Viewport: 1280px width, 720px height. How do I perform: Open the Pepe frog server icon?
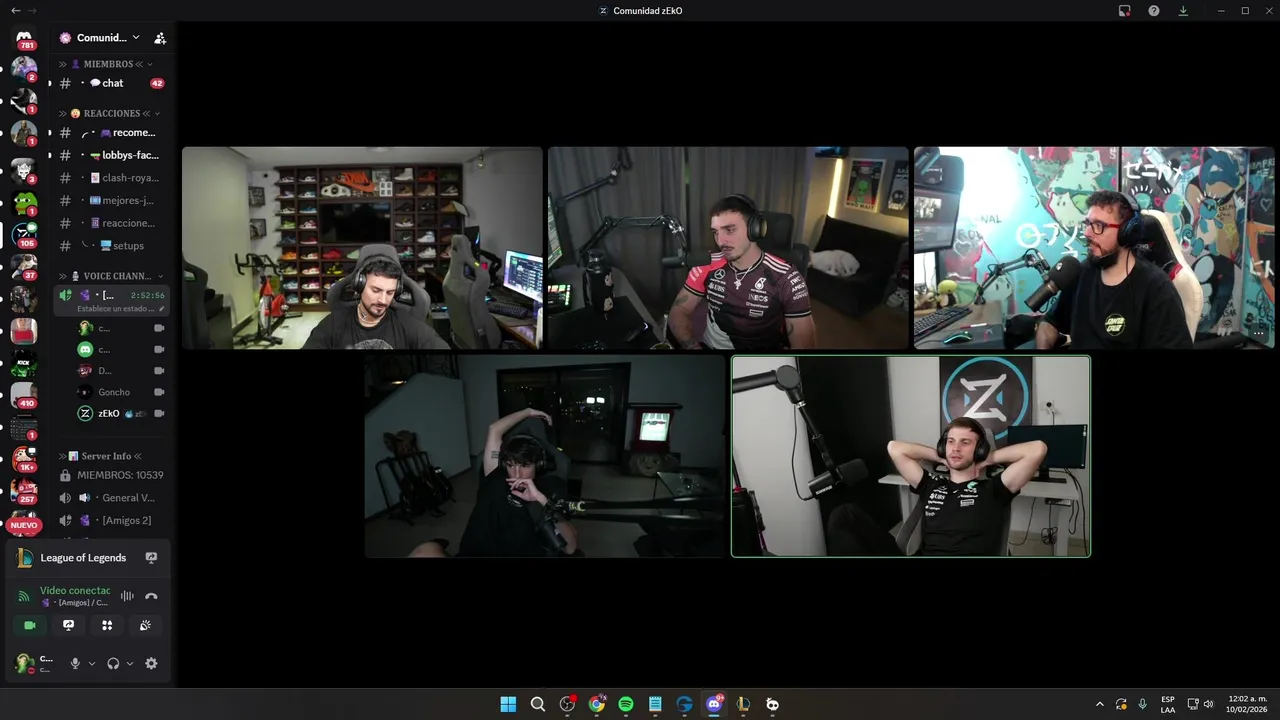click(x=24, y=203)
